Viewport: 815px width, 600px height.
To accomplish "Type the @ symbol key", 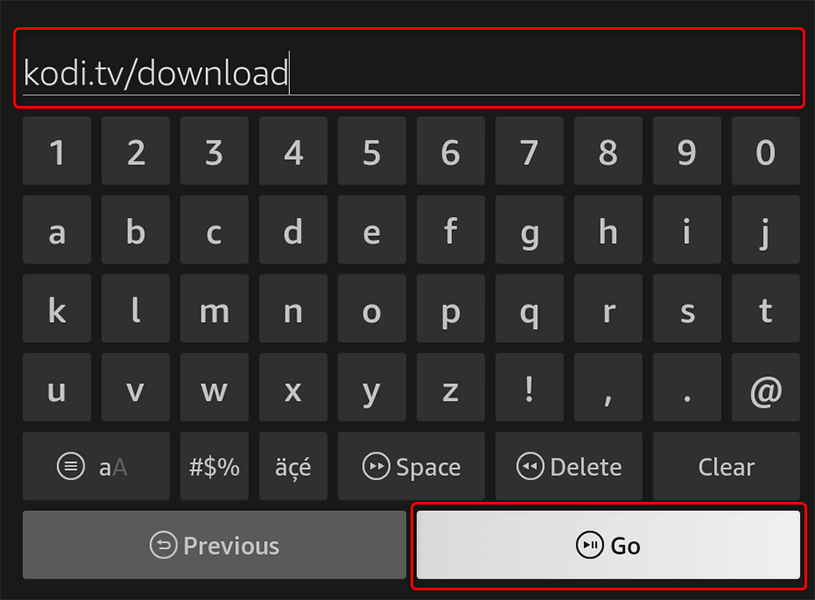I will tap(765, 389).
